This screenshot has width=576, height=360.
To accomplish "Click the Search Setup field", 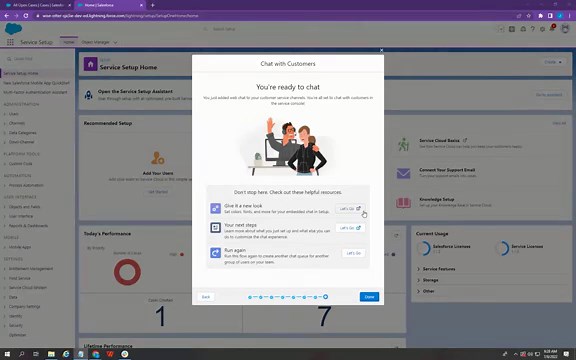I will tap(288, 29).
